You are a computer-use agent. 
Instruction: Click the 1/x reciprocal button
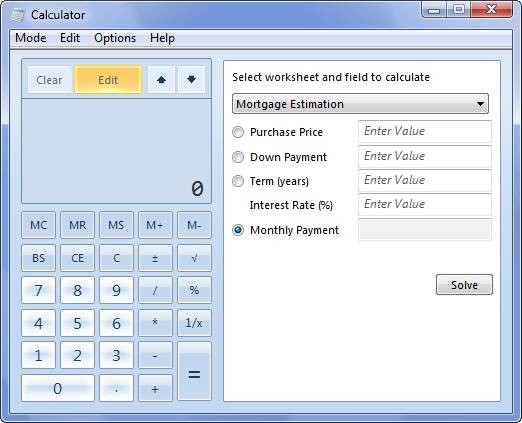pyautogui.click(x=194, y=323)
